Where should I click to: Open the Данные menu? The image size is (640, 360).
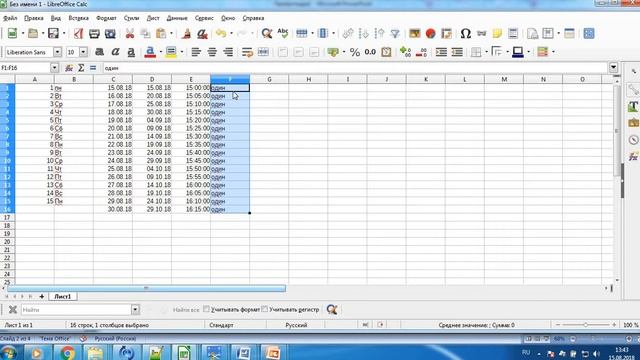click(177, 18)
